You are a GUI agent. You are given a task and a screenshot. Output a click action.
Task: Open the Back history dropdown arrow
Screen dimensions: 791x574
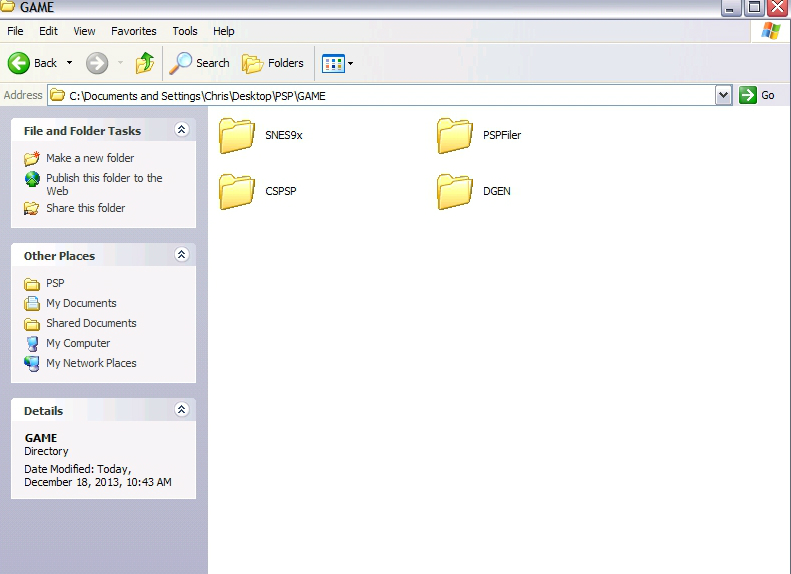tap(69, 63)
